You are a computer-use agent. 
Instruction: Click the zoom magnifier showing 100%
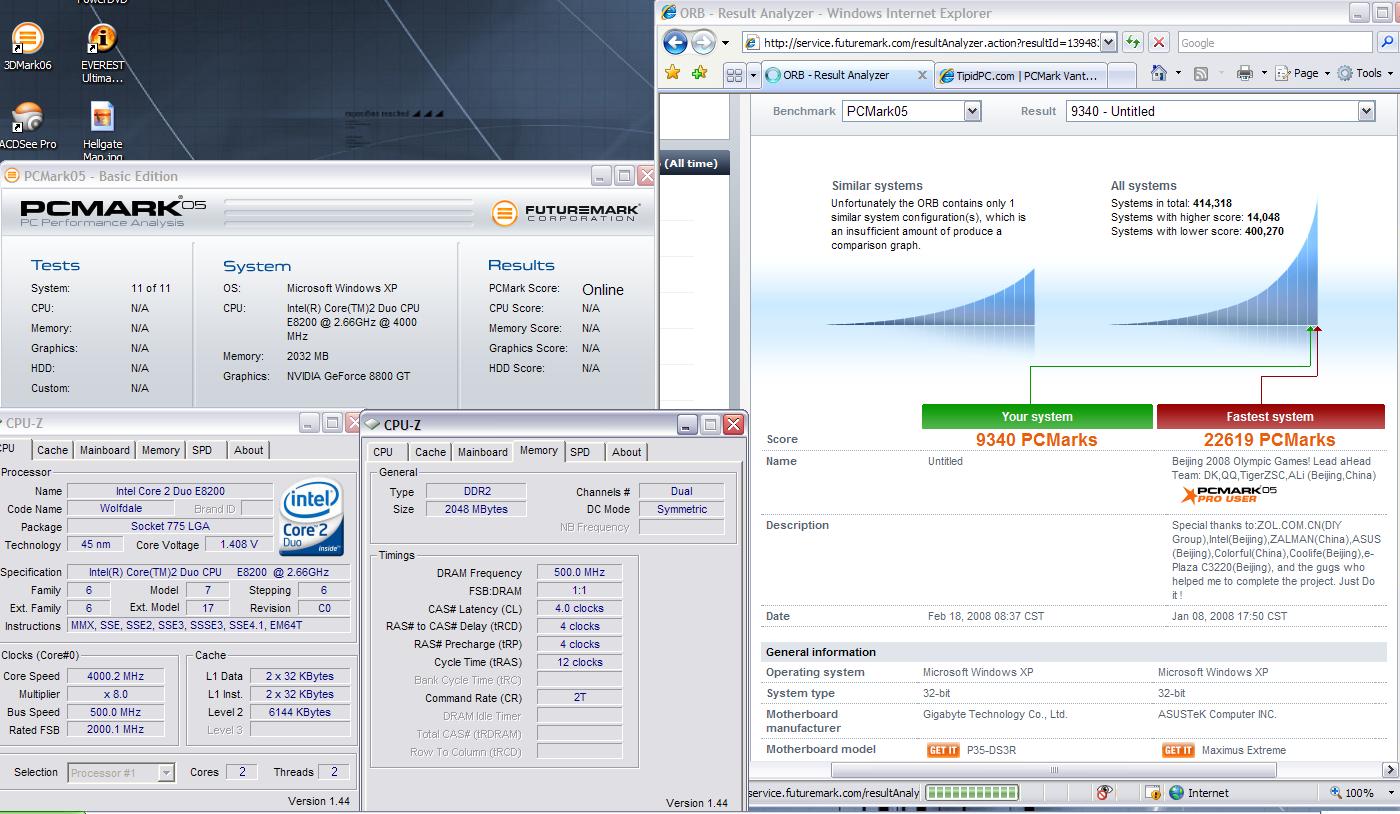point(1336,793)
